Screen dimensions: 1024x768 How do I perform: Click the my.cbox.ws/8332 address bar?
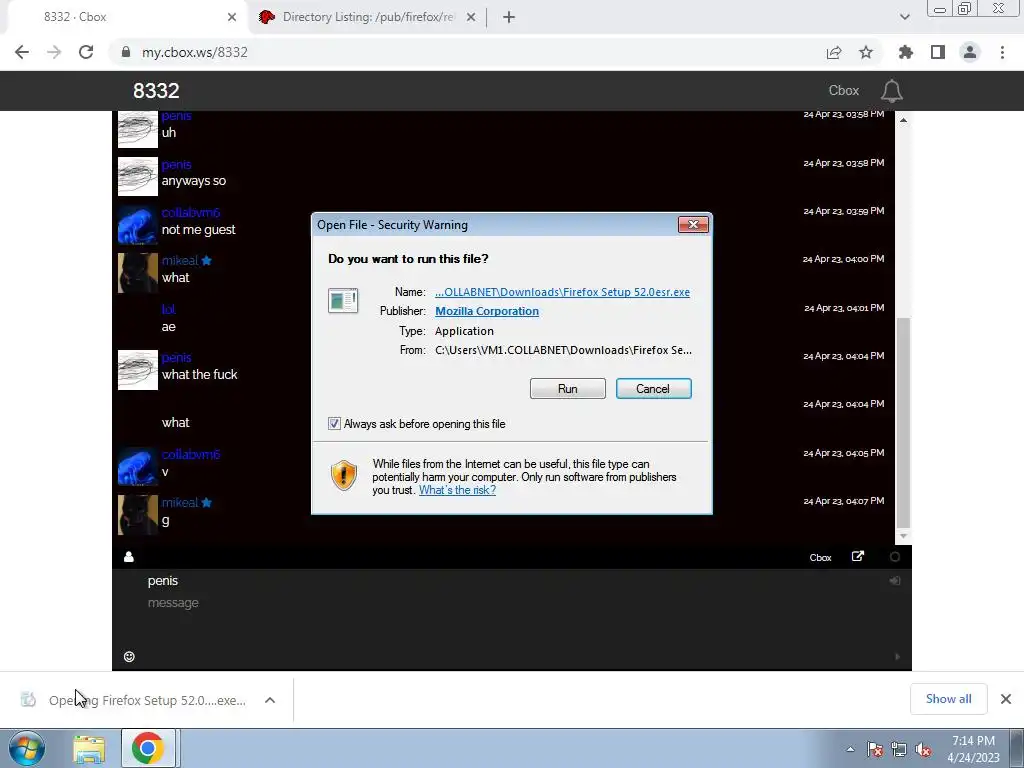pos(457,52)
